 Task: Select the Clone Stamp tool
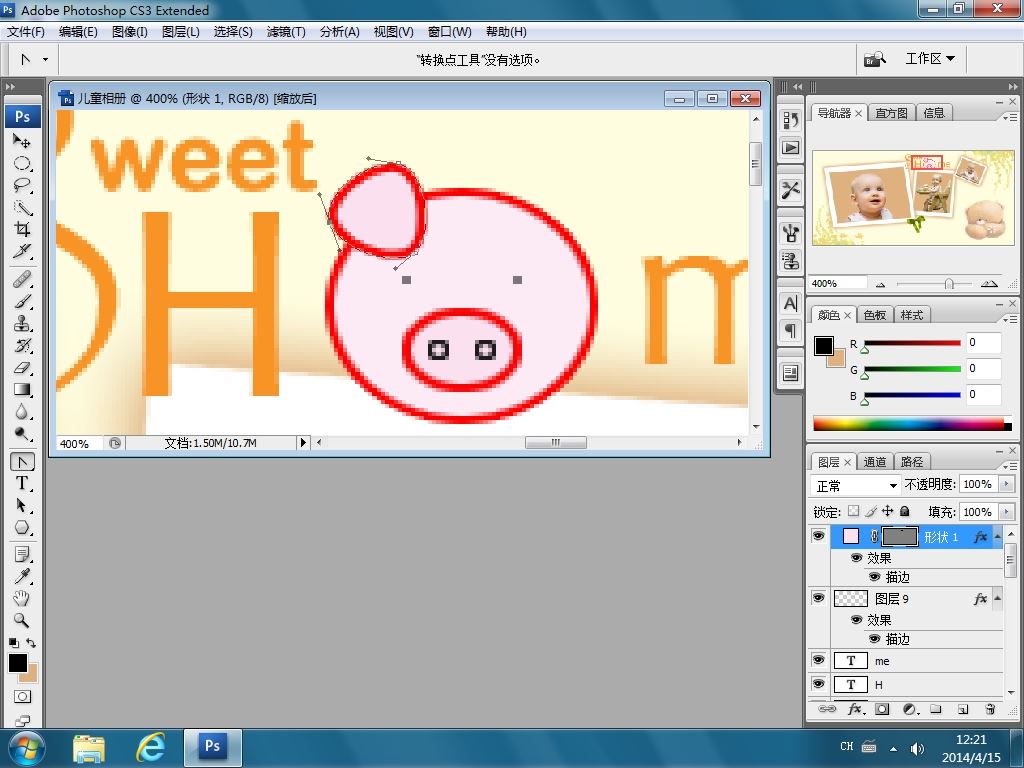point(22,324)
